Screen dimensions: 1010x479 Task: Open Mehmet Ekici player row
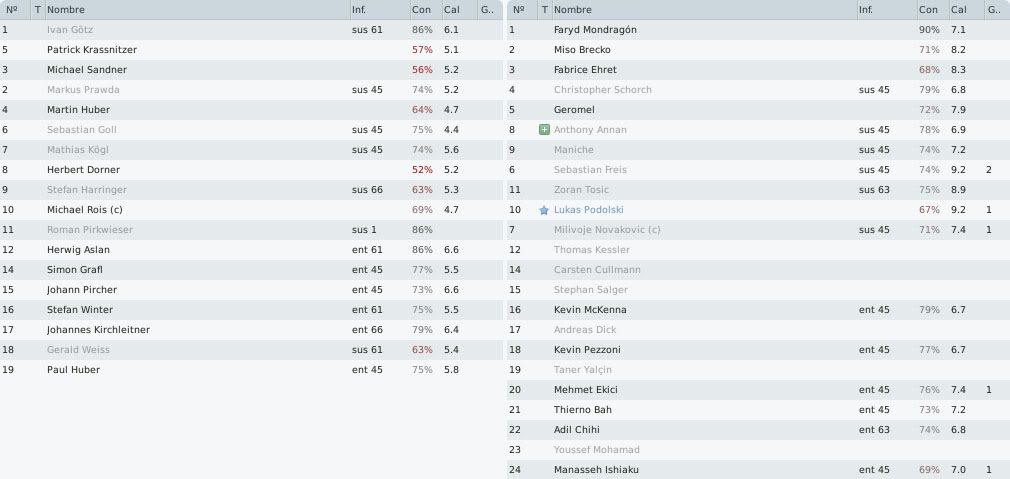[x=758, y=390]
